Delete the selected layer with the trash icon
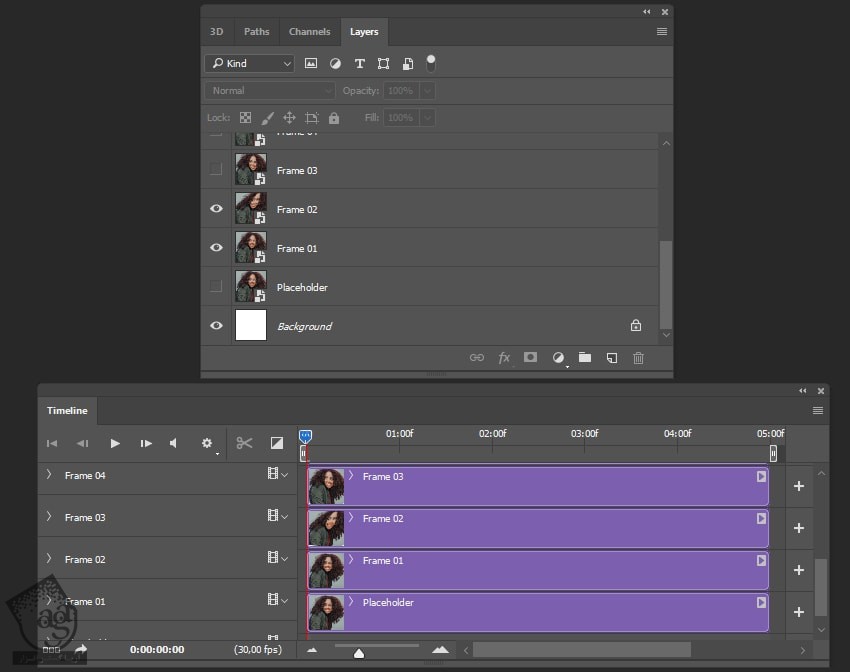The image size is (850, 672). 638,357
